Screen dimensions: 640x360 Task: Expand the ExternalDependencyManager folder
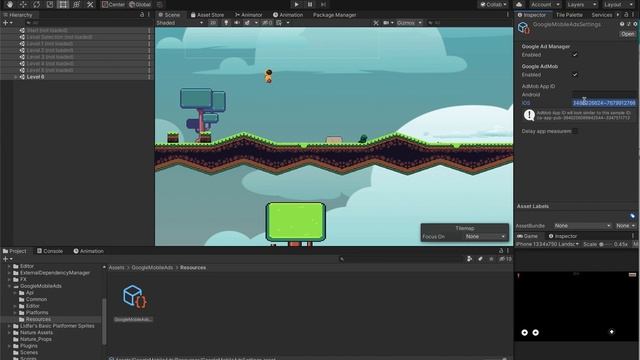click(9, 273)
